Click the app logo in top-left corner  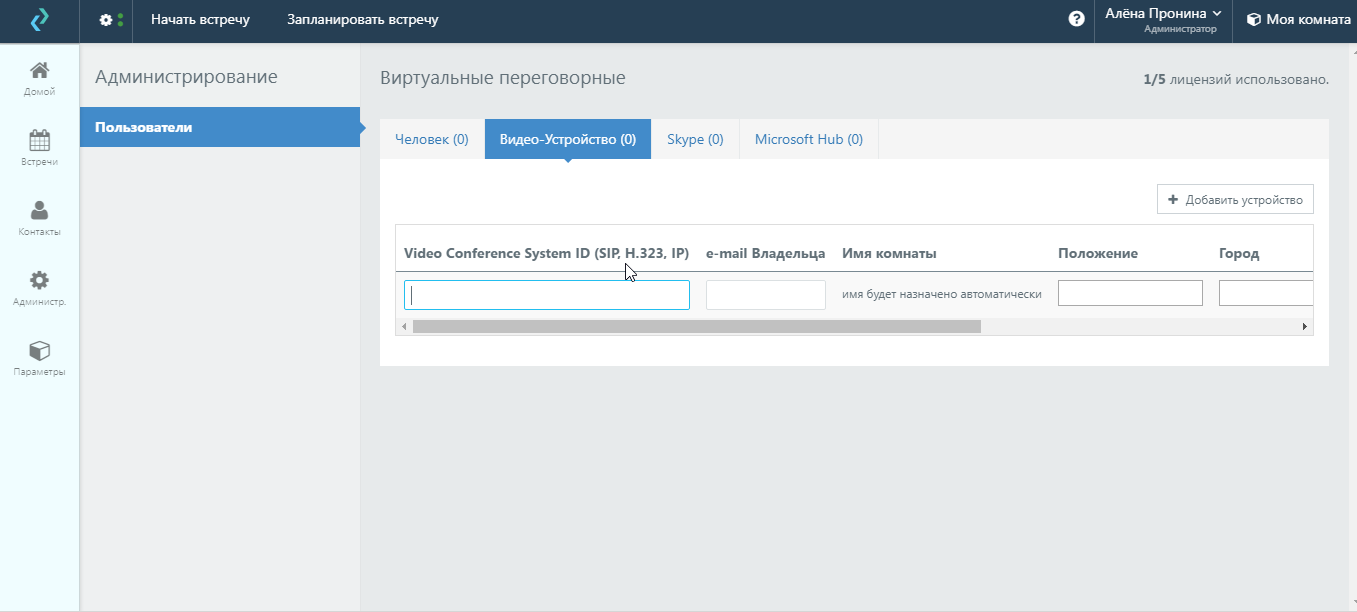coord(39,20)
